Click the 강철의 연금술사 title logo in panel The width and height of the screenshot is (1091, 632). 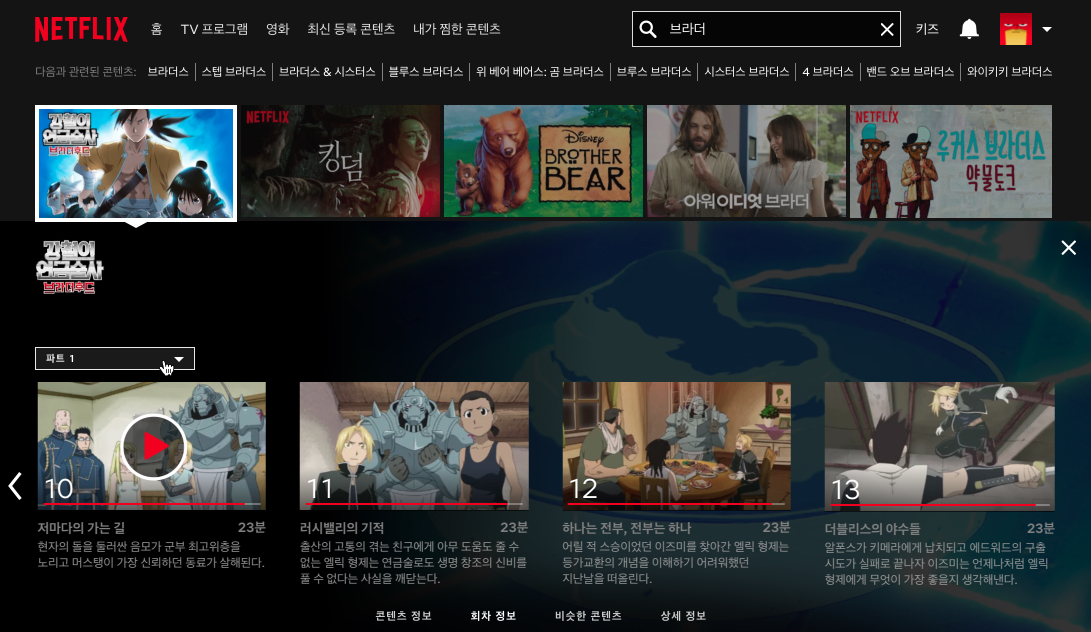[70, 267]
